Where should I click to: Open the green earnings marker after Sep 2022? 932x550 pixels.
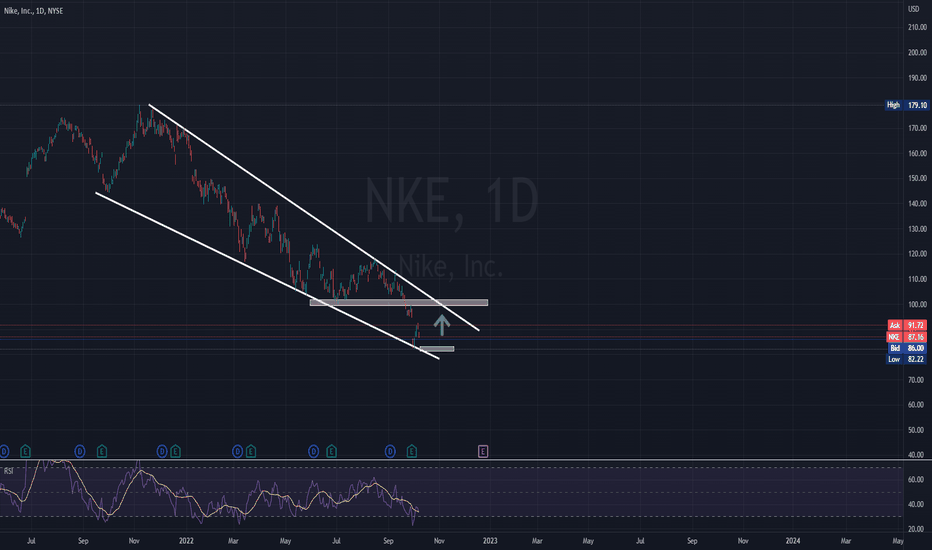(411, 451)
